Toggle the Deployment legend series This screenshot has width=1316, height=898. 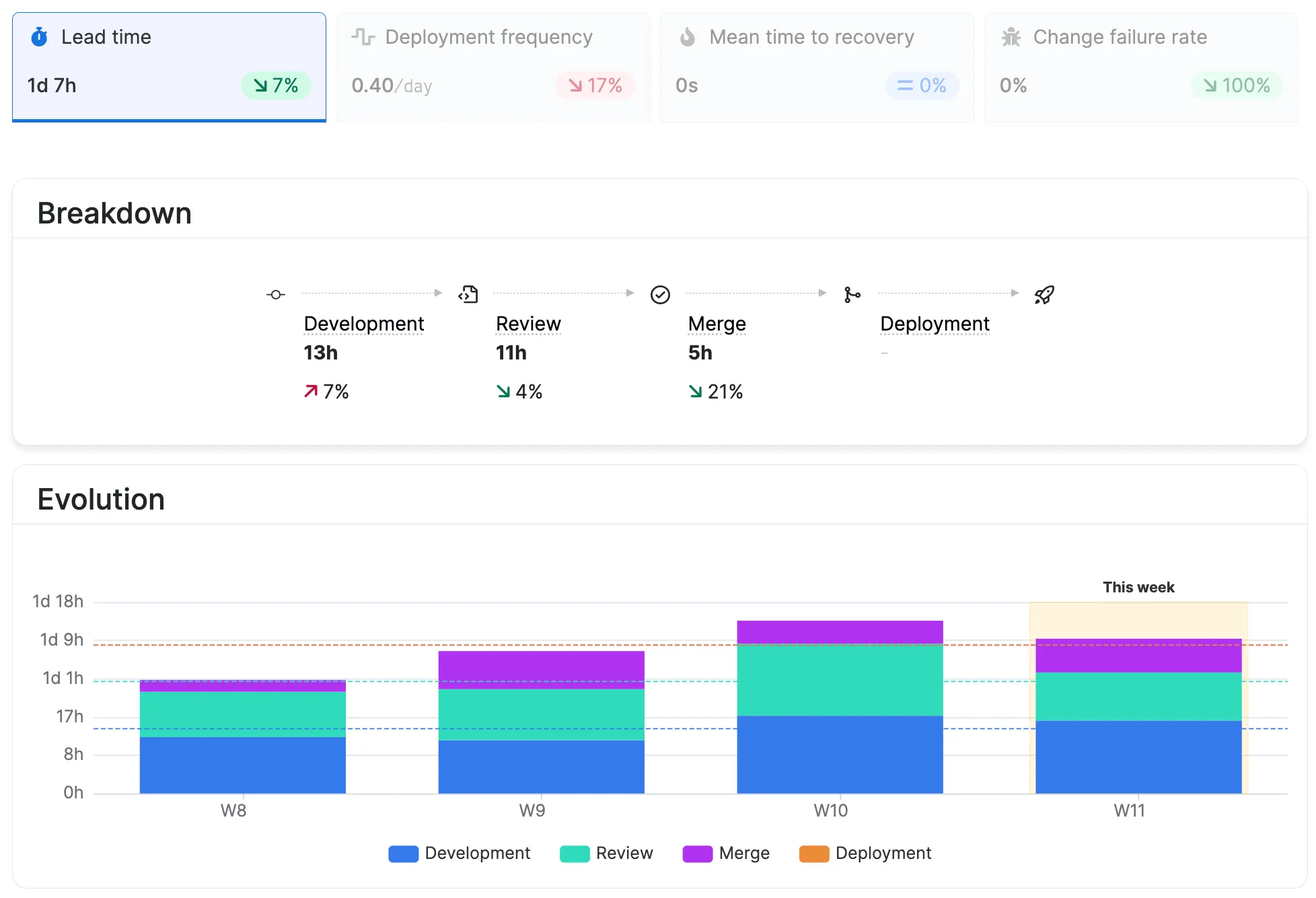[865, 854]
